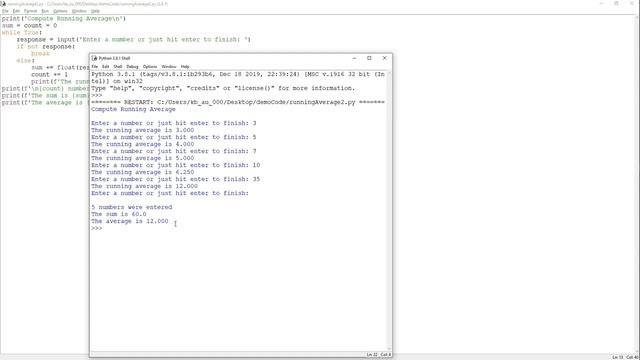The width and height of the screenshot is (640, 360).
Task: Click the RESTART line showing the runningAverage2.py path
Action: pyautogui.click(x=238, y=102)
